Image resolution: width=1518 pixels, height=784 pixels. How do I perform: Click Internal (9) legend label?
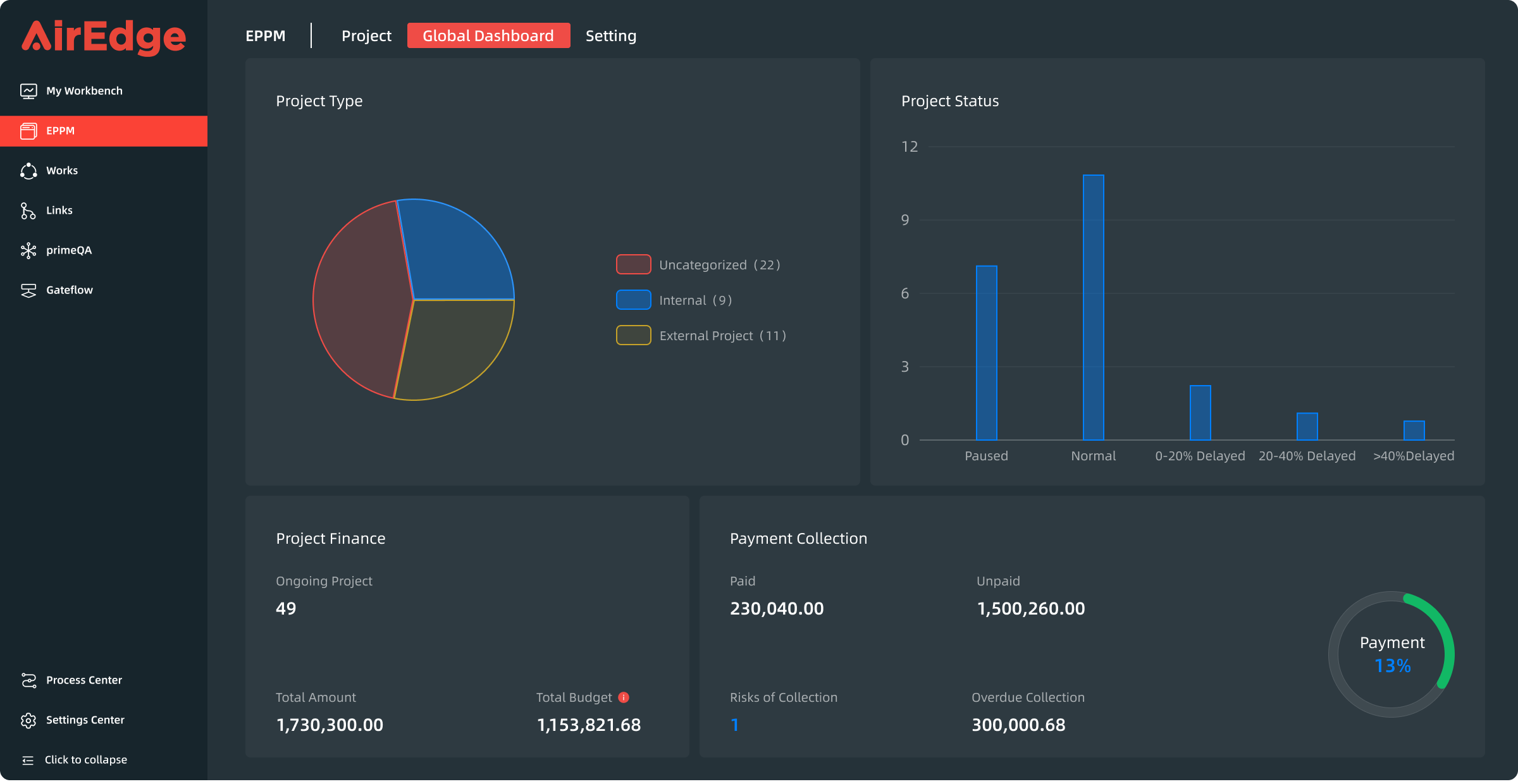(695, 300)
